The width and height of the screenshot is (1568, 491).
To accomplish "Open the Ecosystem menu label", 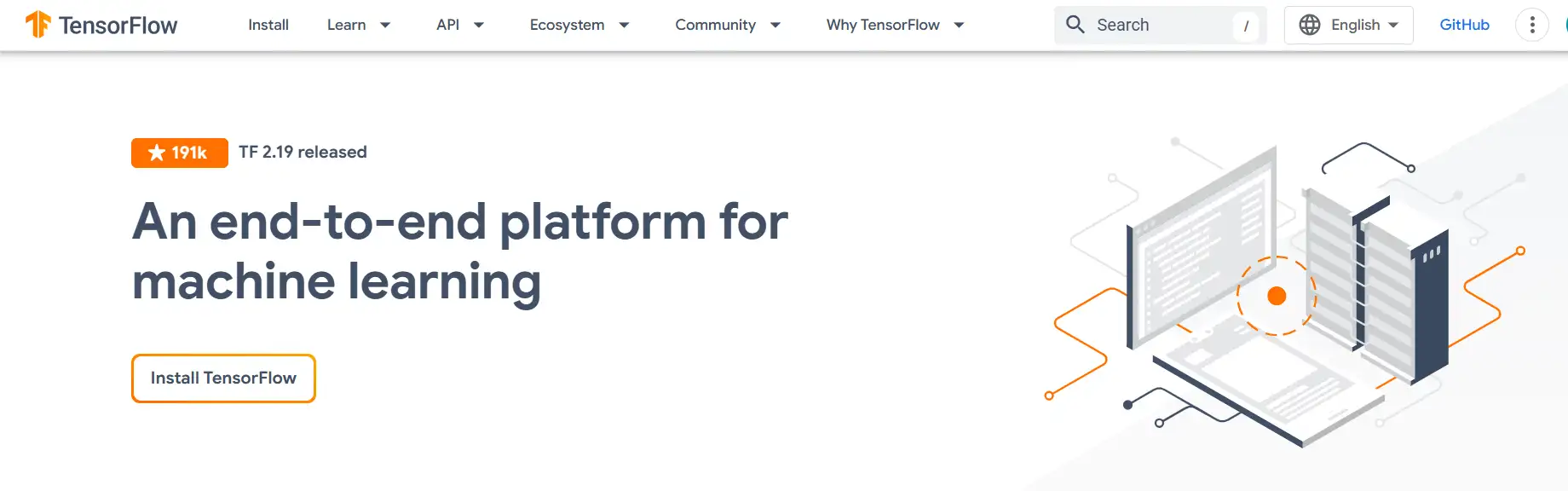I will [x=567, y=25].
